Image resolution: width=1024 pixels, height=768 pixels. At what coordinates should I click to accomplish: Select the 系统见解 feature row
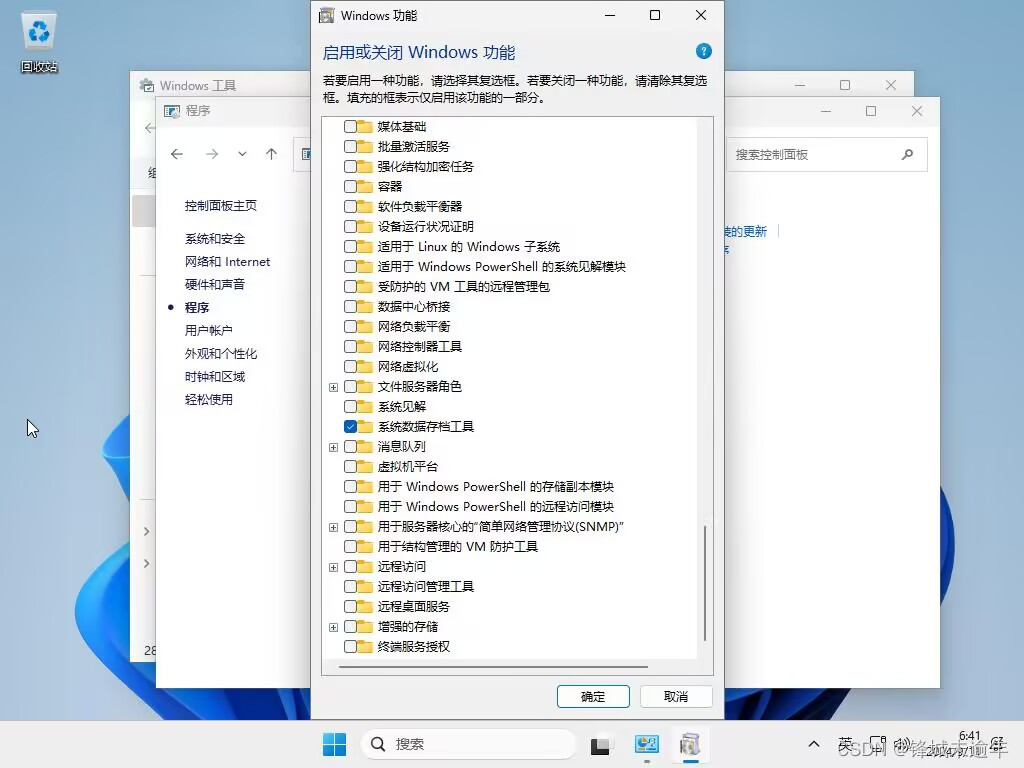tap(402, 407)
